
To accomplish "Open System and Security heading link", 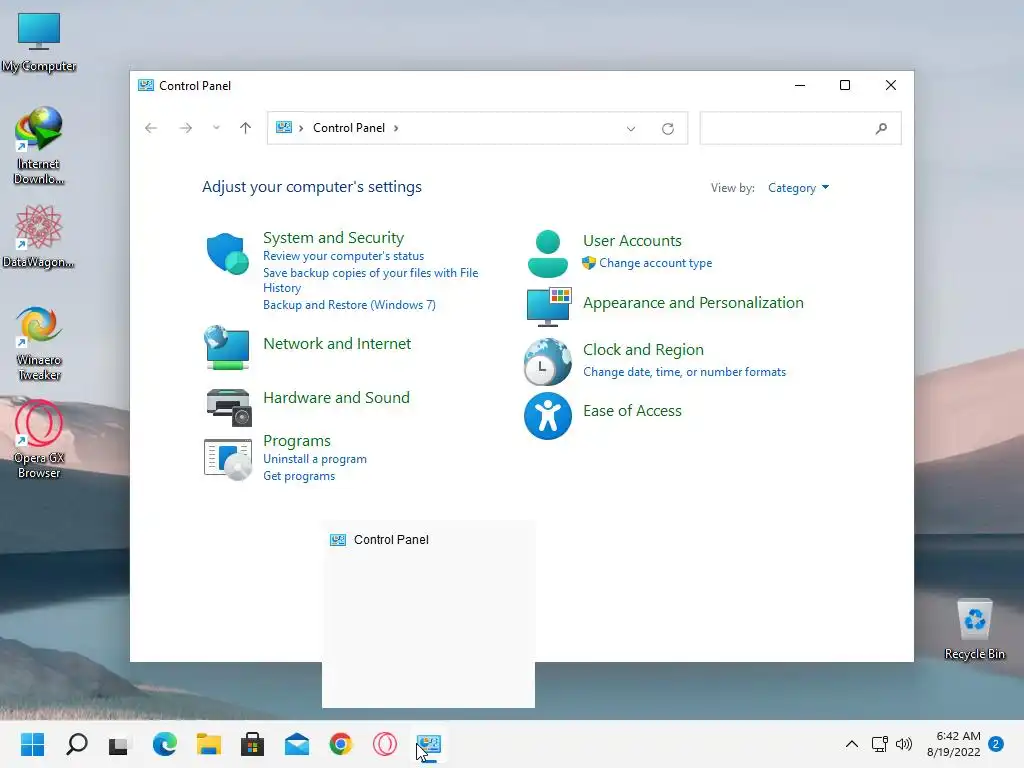I will click(x=334, y=238).
